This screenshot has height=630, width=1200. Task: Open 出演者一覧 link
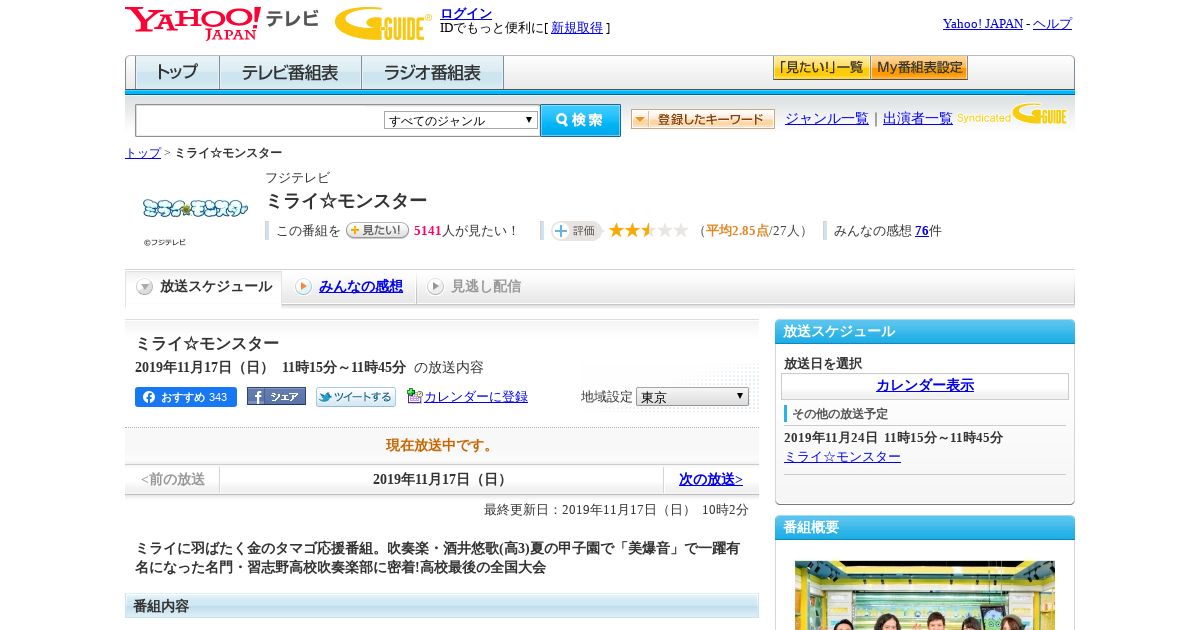918,118
